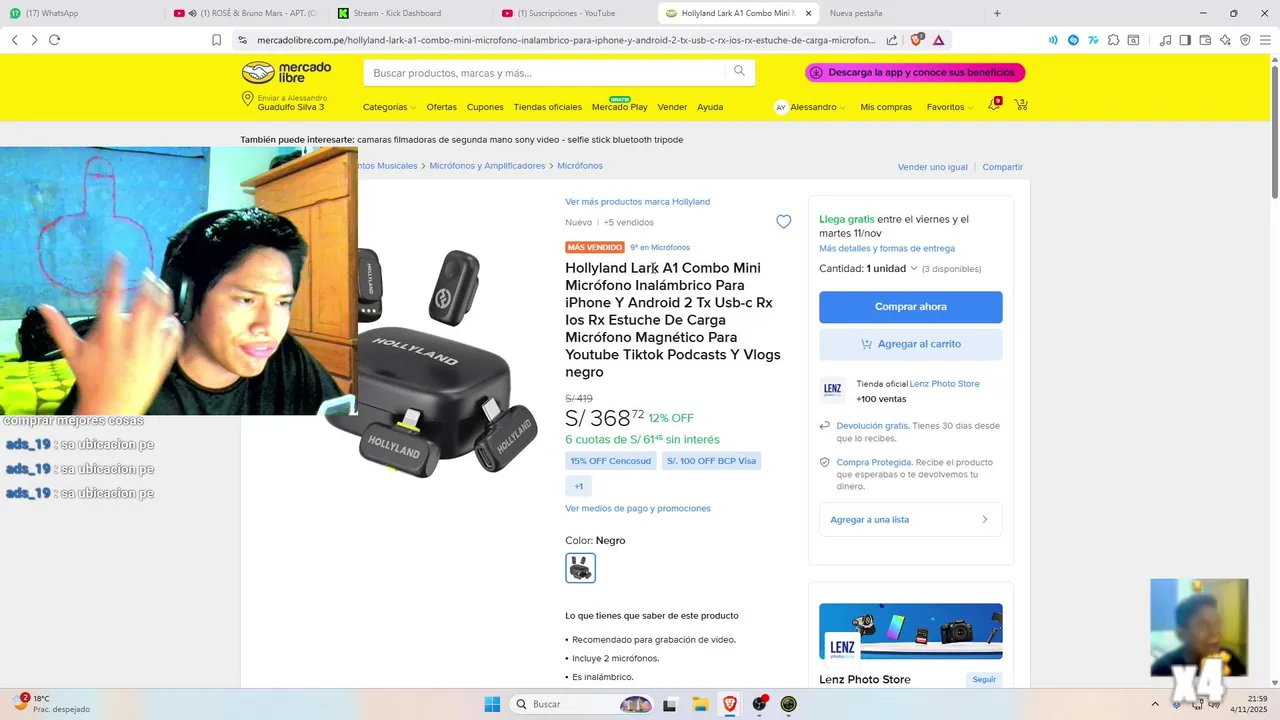Open the Shazam extension icon

(1073, 40)
